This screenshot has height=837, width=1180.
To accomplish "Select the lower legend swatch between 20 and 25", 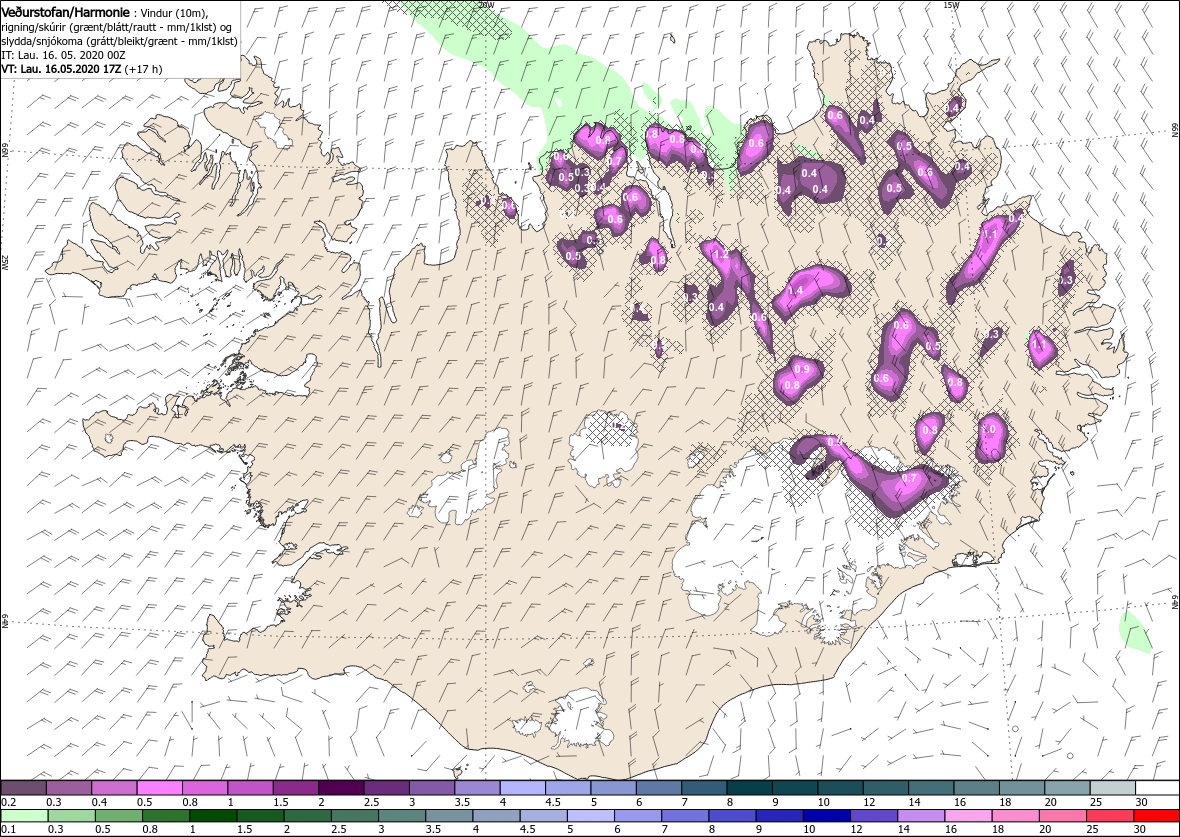I will (1063, 816).
